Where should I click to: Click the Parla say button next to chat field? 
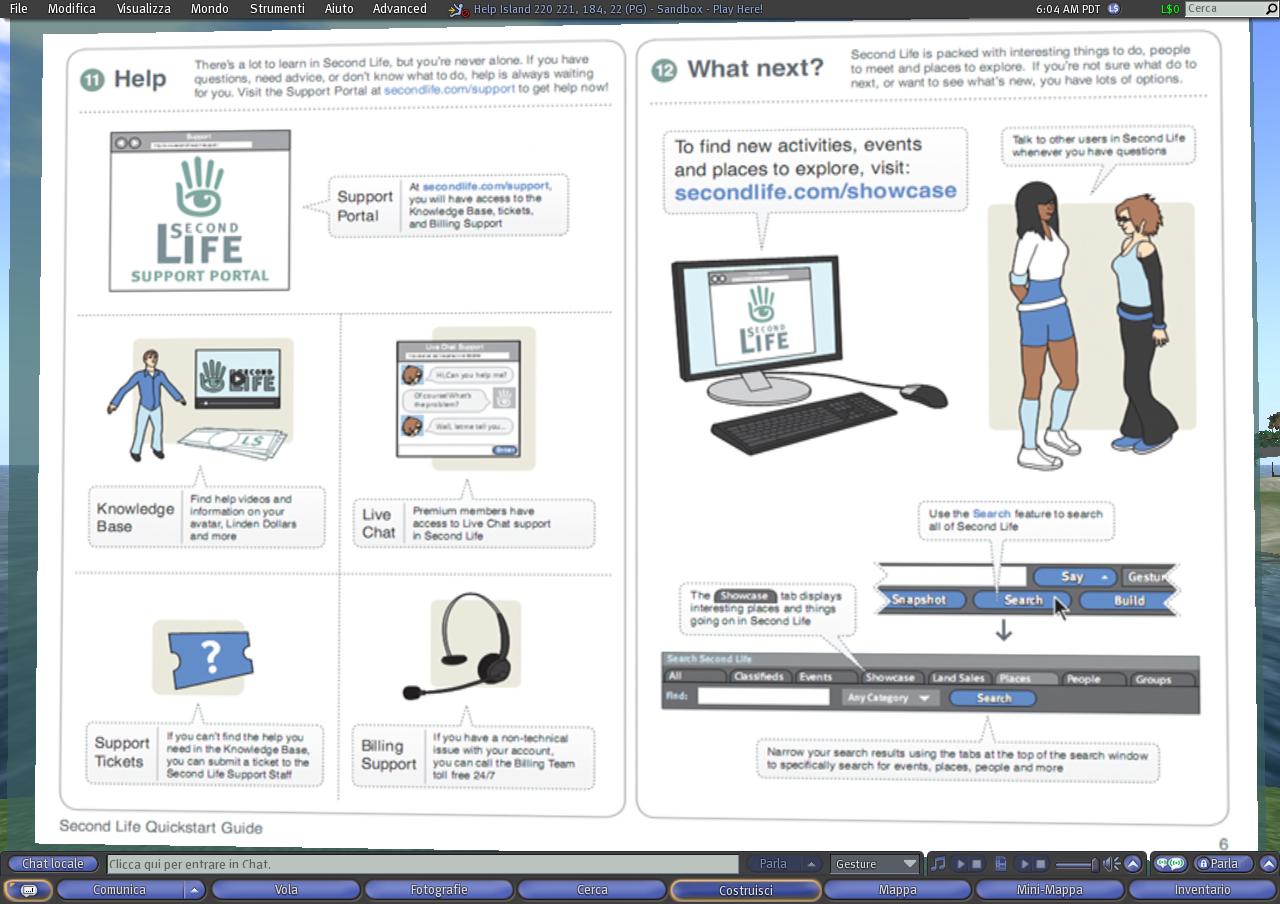click(773, 864)
